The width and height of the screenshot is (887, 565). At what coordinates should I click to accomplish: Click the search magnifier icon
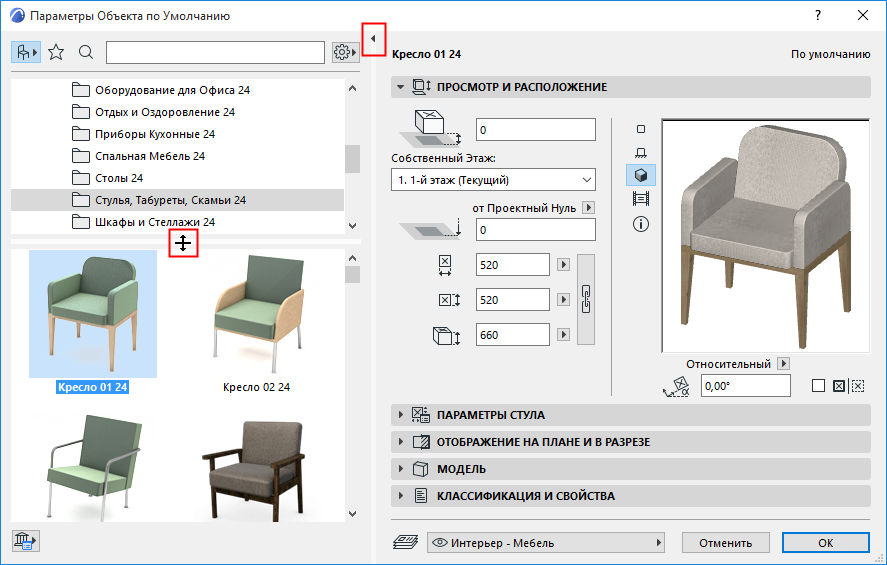86,53
